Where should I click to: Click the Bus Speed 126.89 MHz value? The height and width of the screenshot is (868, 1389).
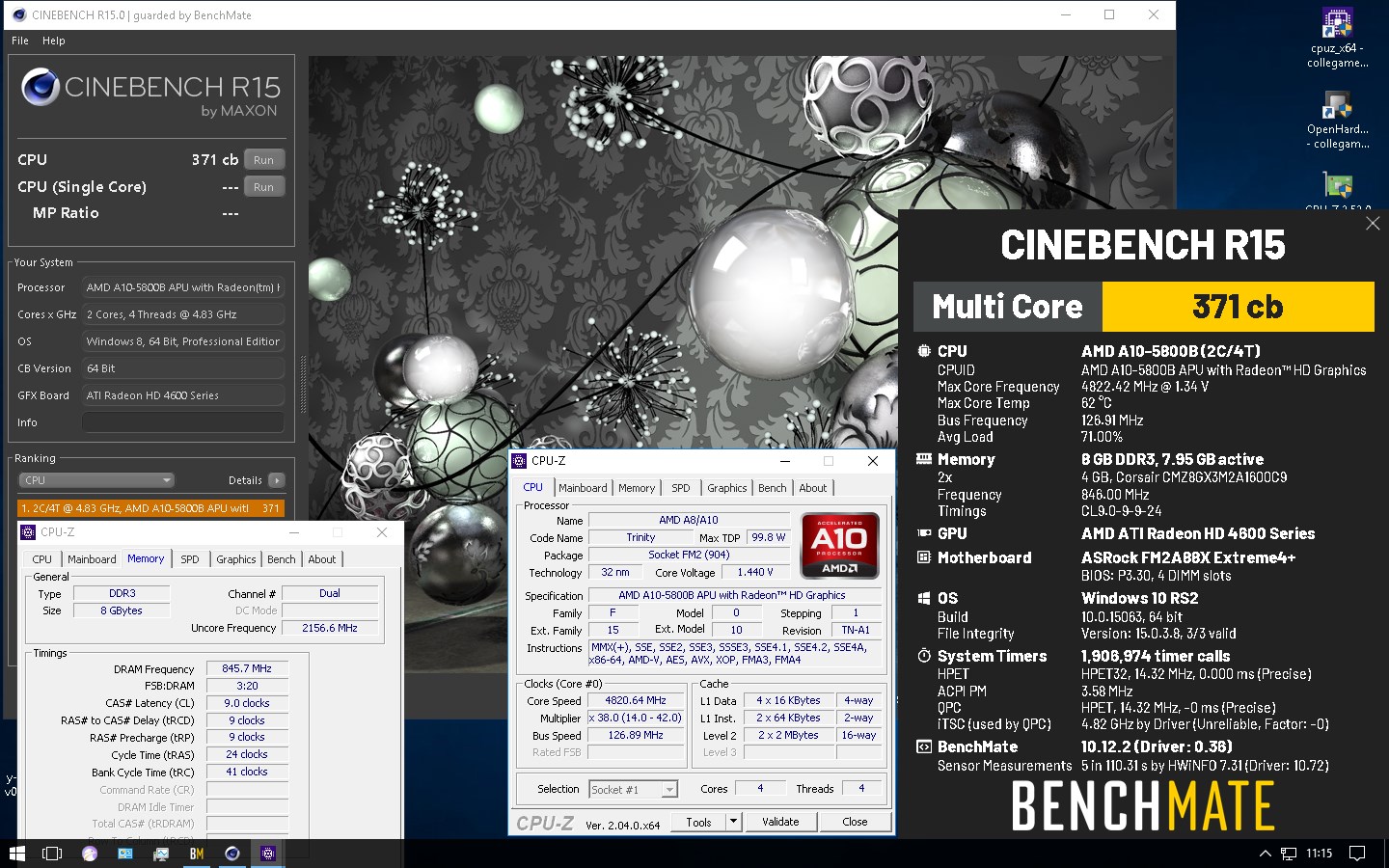(x=636, y=735)
